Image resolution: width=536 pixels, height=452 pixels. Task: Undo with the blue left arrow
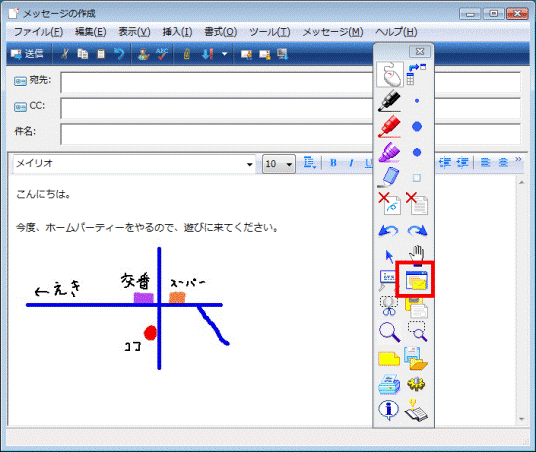(x=389, y=231)
